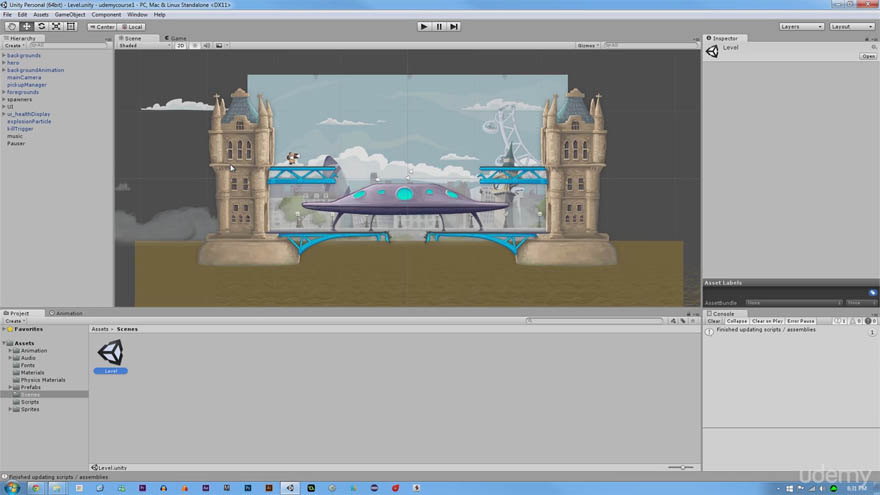The image size is (880, 495).
Task: Open the Edit menu
Action: [22, 15]
